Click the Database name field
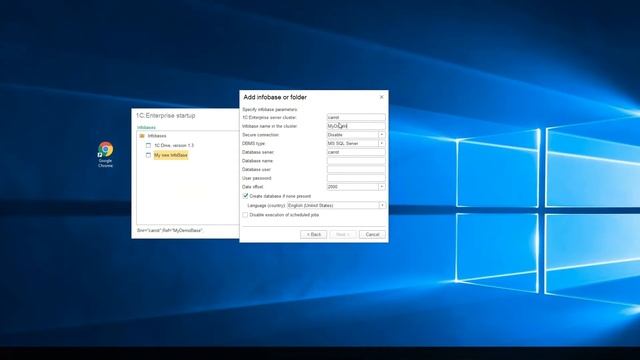 [x=356, y=161]
